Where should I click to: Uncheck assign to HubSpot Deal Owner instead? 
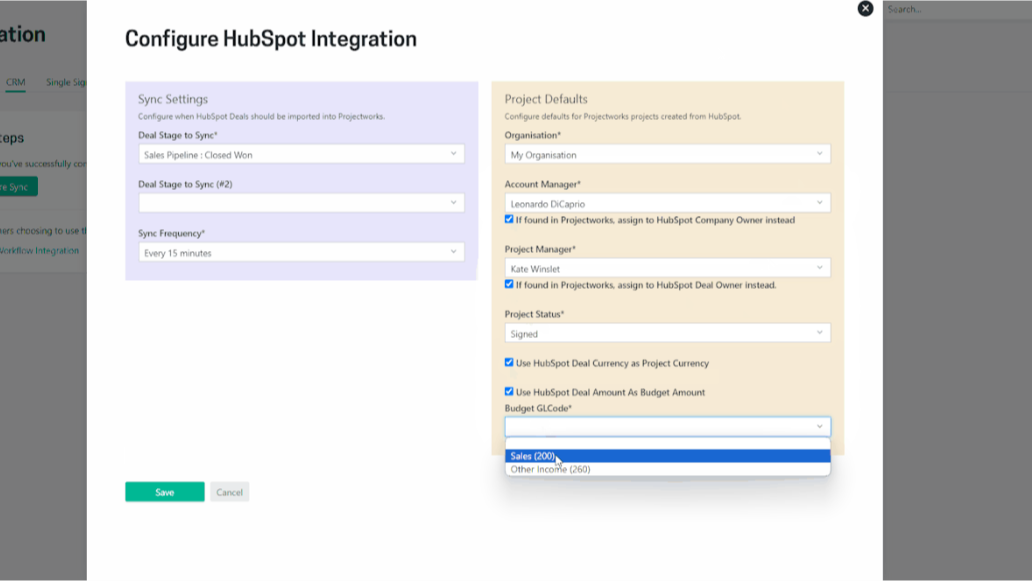tap(509, 285)
